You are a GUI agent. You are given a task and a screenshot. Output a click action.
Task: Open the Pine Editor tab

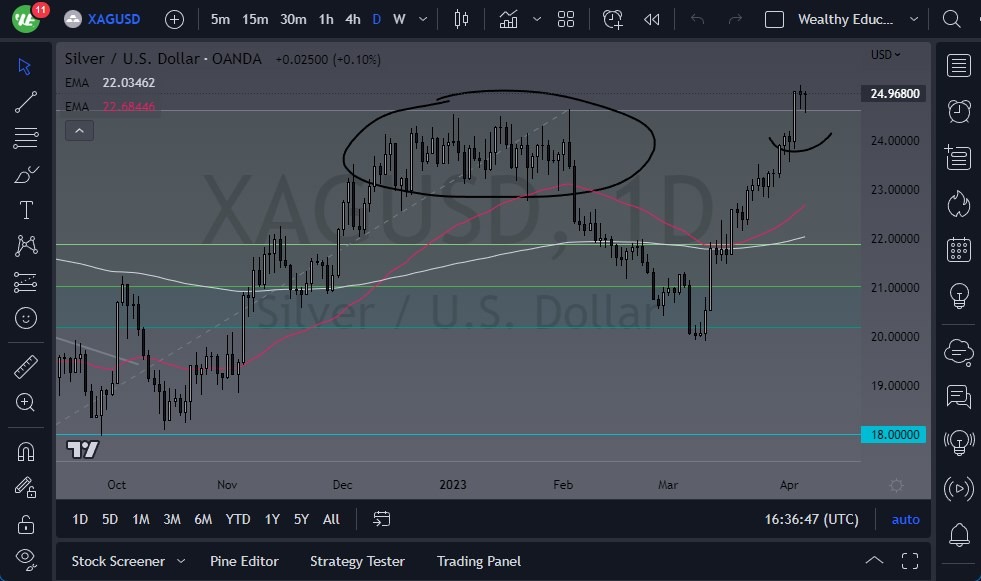pyautogui.click(x=244, y=561)
